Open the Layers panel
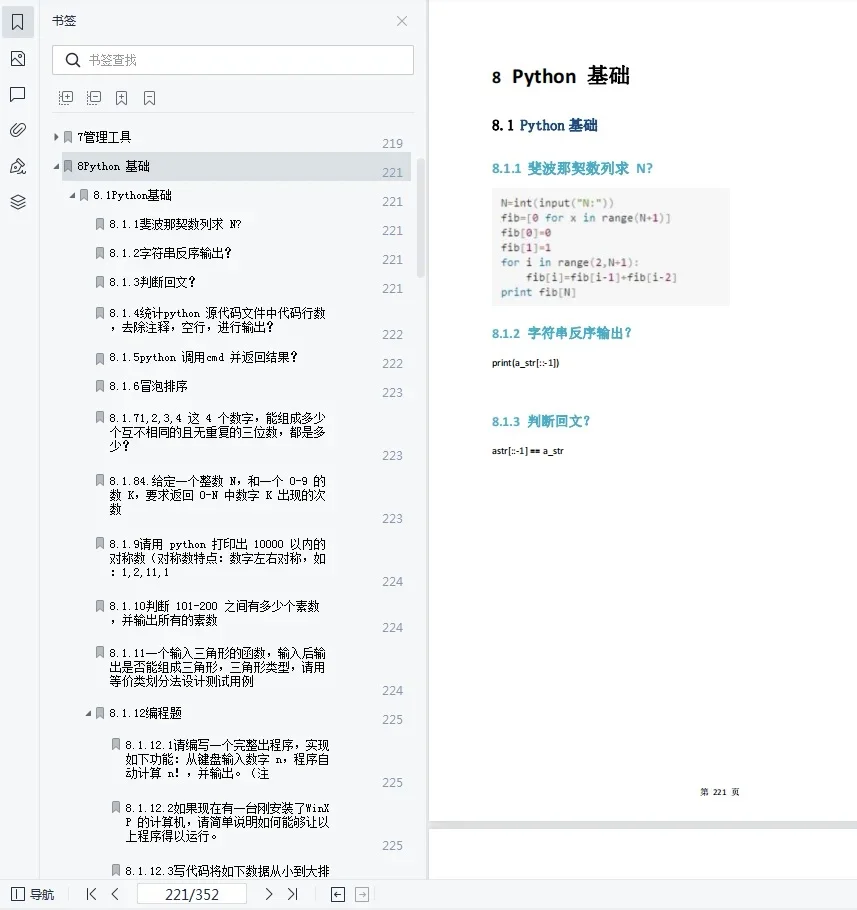 point(18,201)
